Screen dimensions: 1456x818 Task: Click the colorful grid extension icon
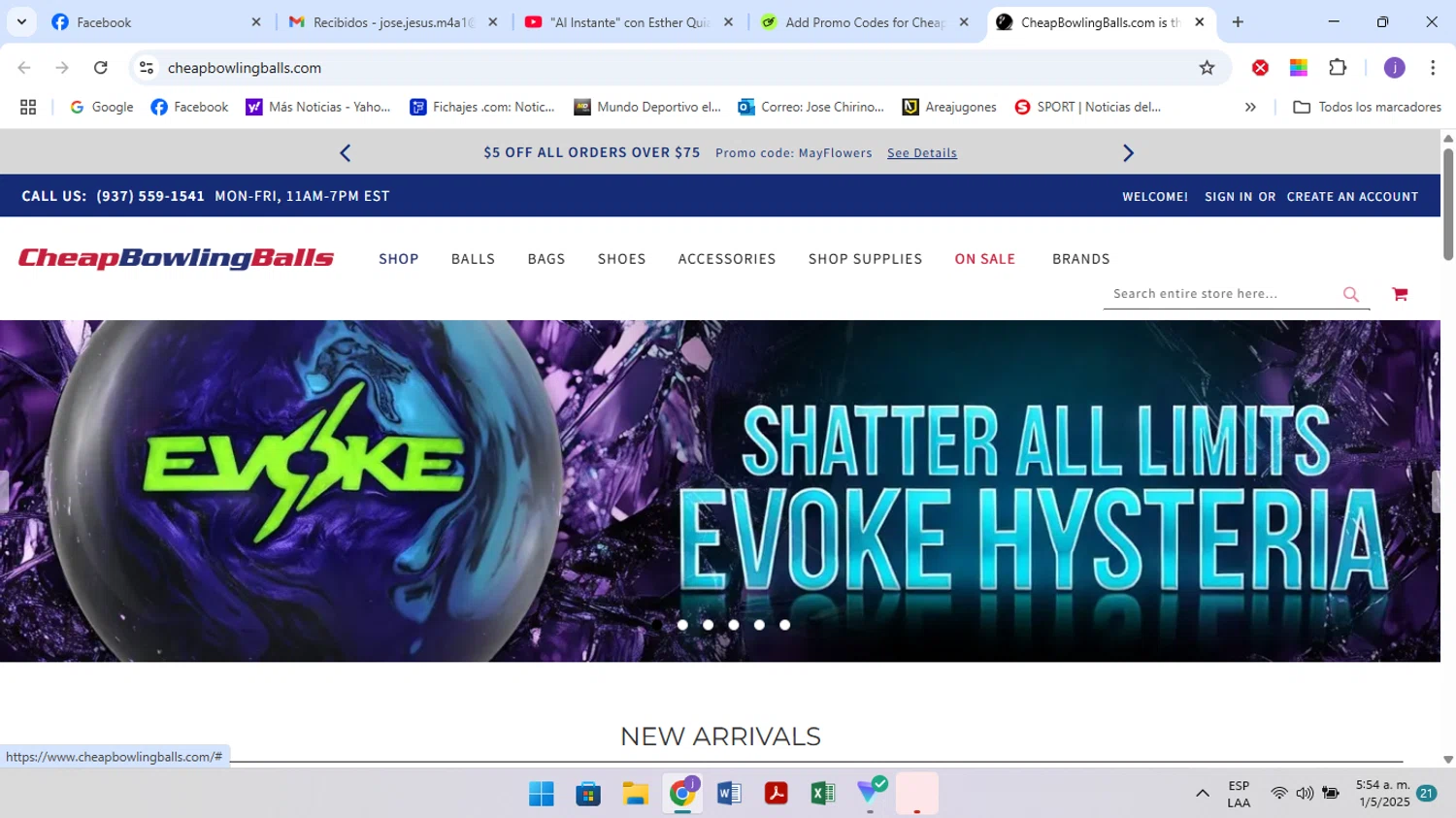coord(1298,68)
